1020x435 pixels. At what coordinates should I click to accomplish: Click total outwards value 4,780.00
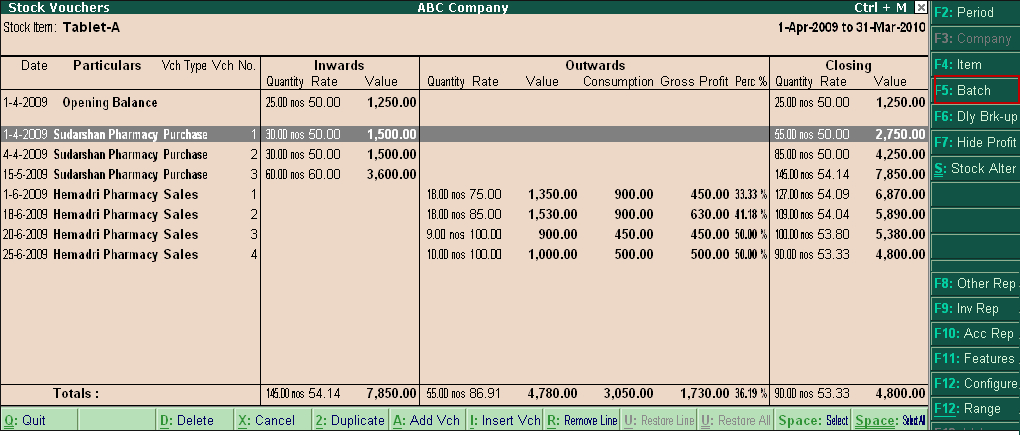coord(552,393)
